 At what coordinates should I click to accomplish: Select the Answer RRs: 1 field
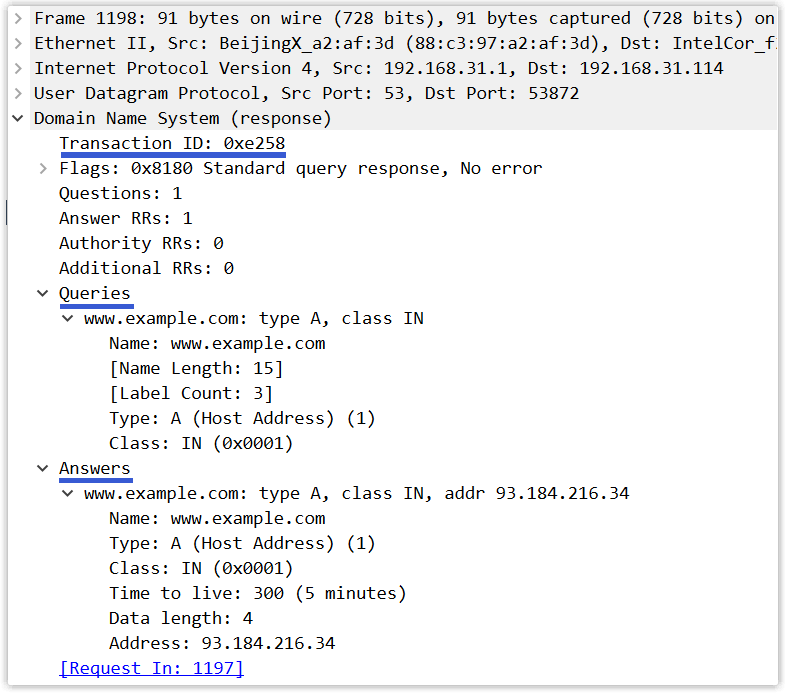[x=126, y=219]
